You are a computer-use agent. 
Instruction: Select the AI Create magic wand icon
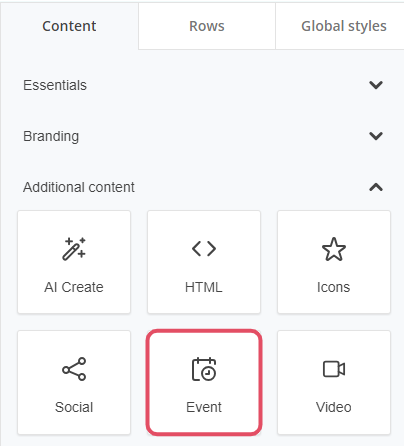coord(74,249)
